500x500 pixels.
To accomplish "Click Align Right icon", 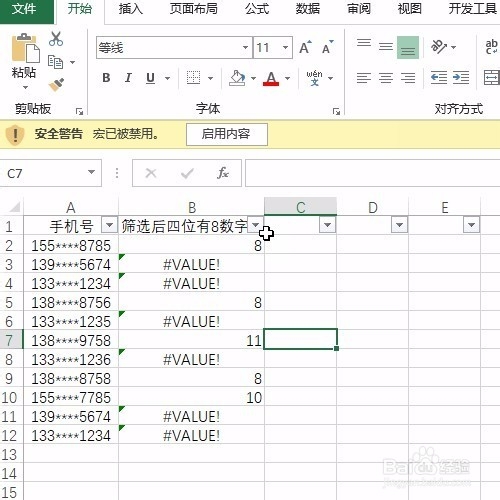I will pos(408,78).
